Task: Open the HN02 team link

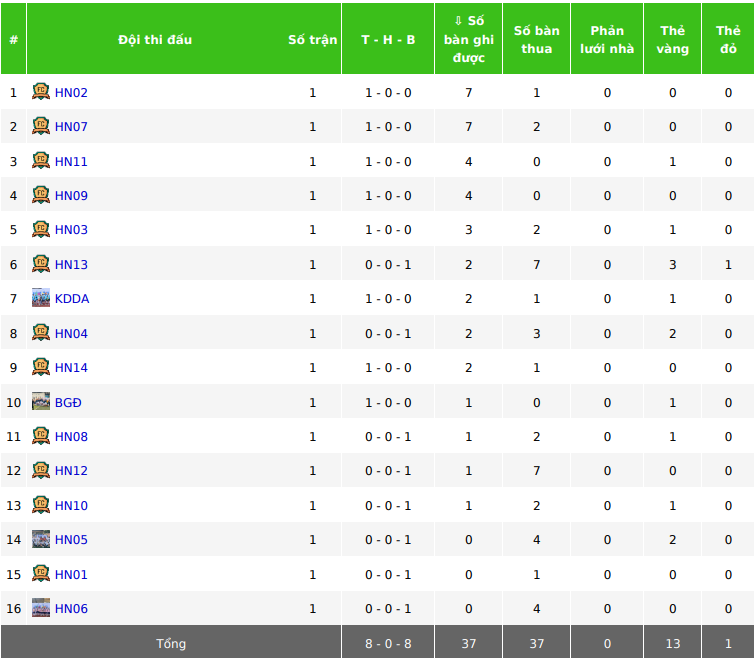Action: click(x=71, y=93)
